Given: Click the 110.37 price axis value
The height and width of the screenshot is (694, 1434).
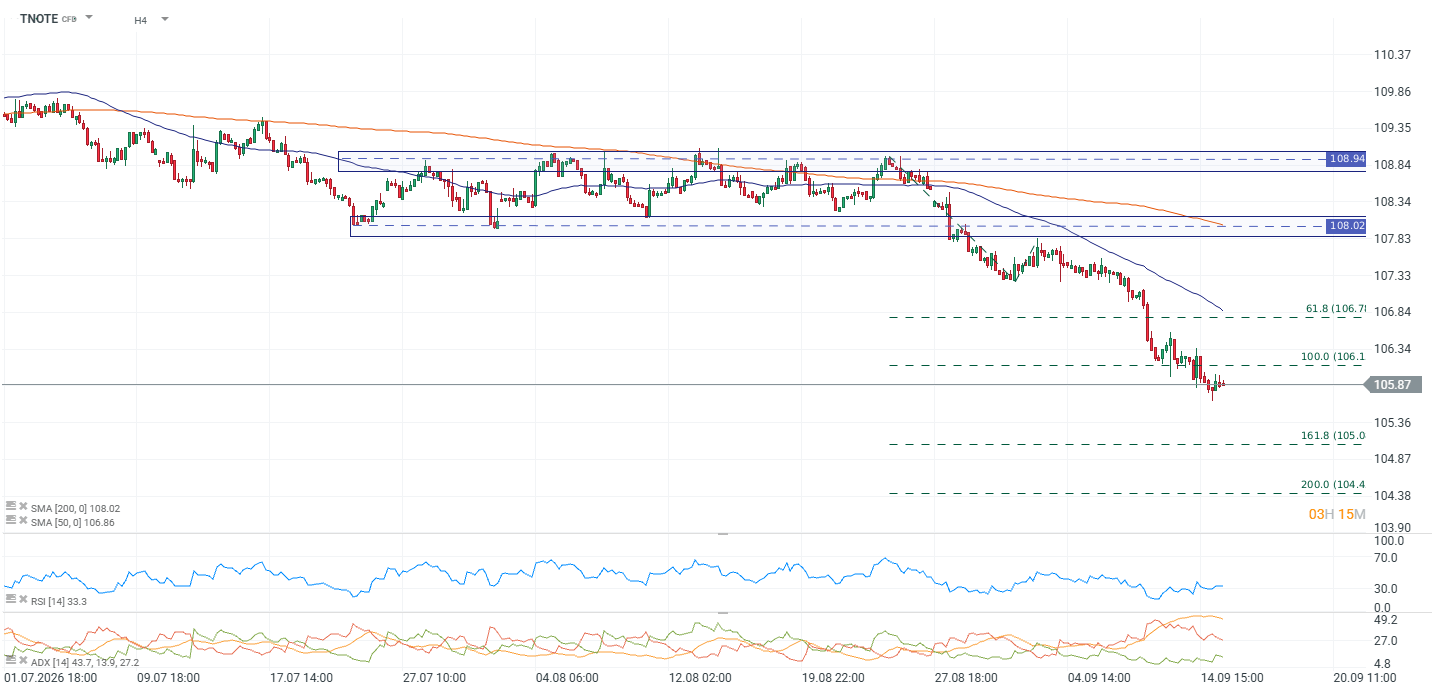Looking at the screenshot, I should click(x=1392, y=54).
